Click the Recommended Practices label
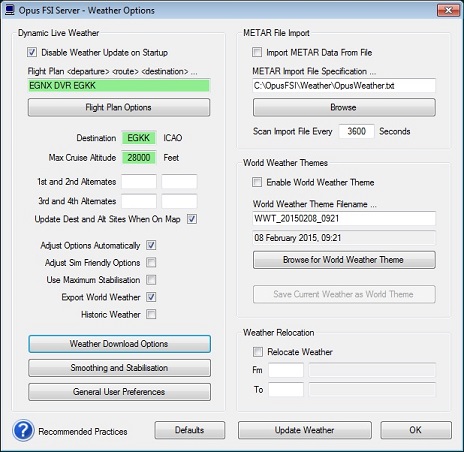 (83, 432)
